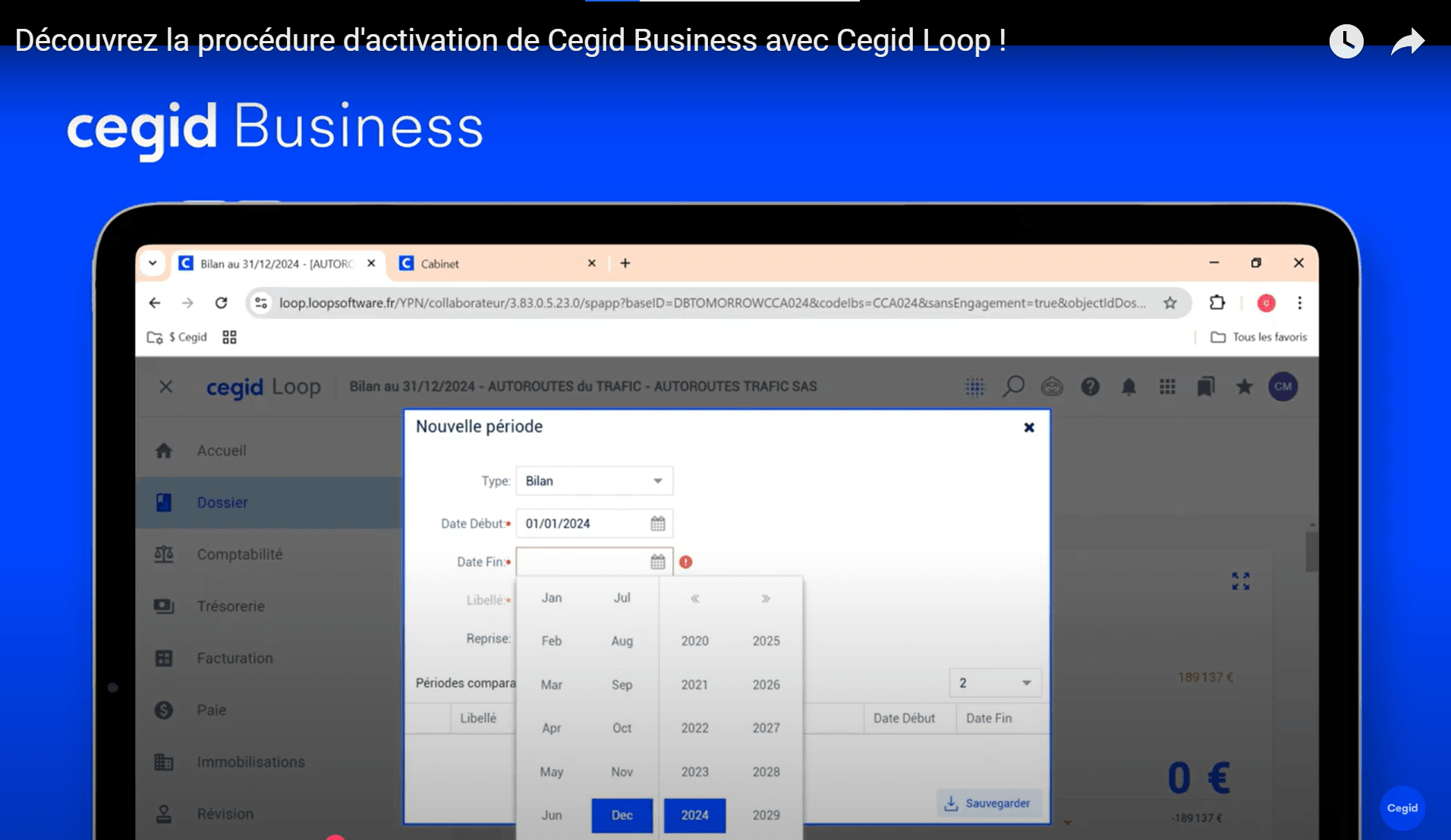Click the bookmark ribbon icon in Loop header
Viewport: 1451px width, 840px height.
click(1206, 387)
